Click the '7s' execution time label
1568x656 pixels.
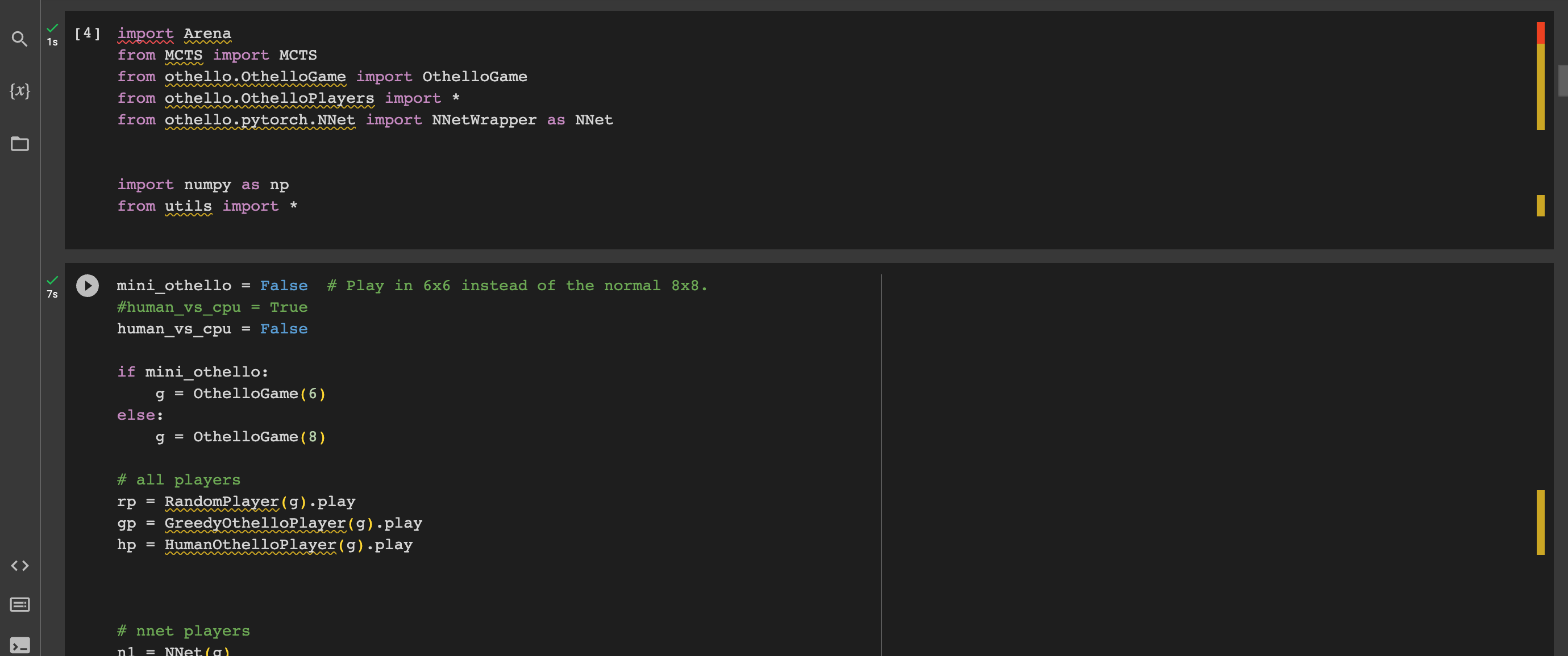tap(52, 294)
